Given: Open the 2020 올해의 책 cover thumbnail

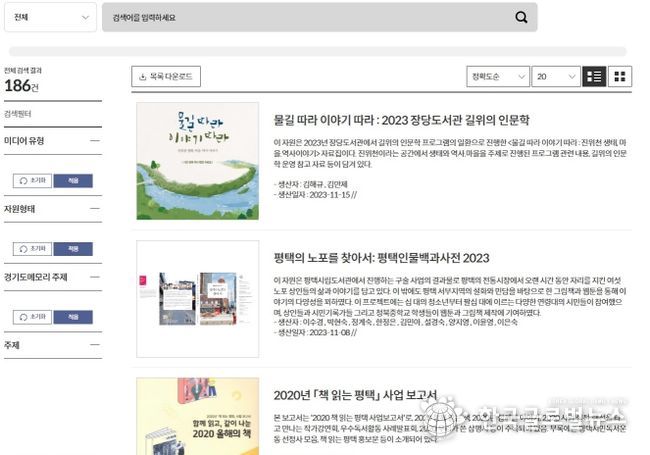Looking at the screenshot, I should (x=198, y=416).
